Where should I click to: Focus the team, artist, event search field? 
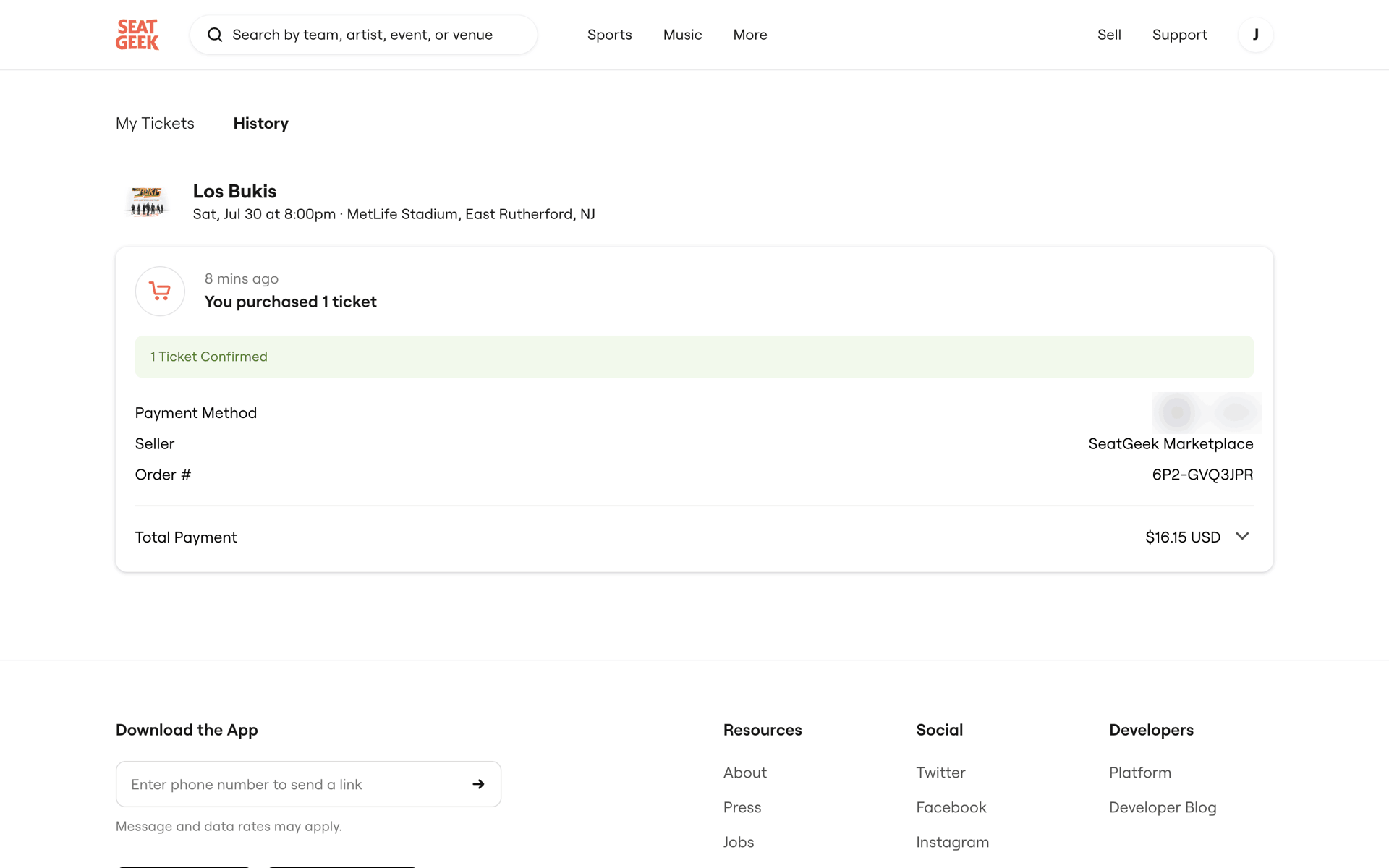point(363,35)
